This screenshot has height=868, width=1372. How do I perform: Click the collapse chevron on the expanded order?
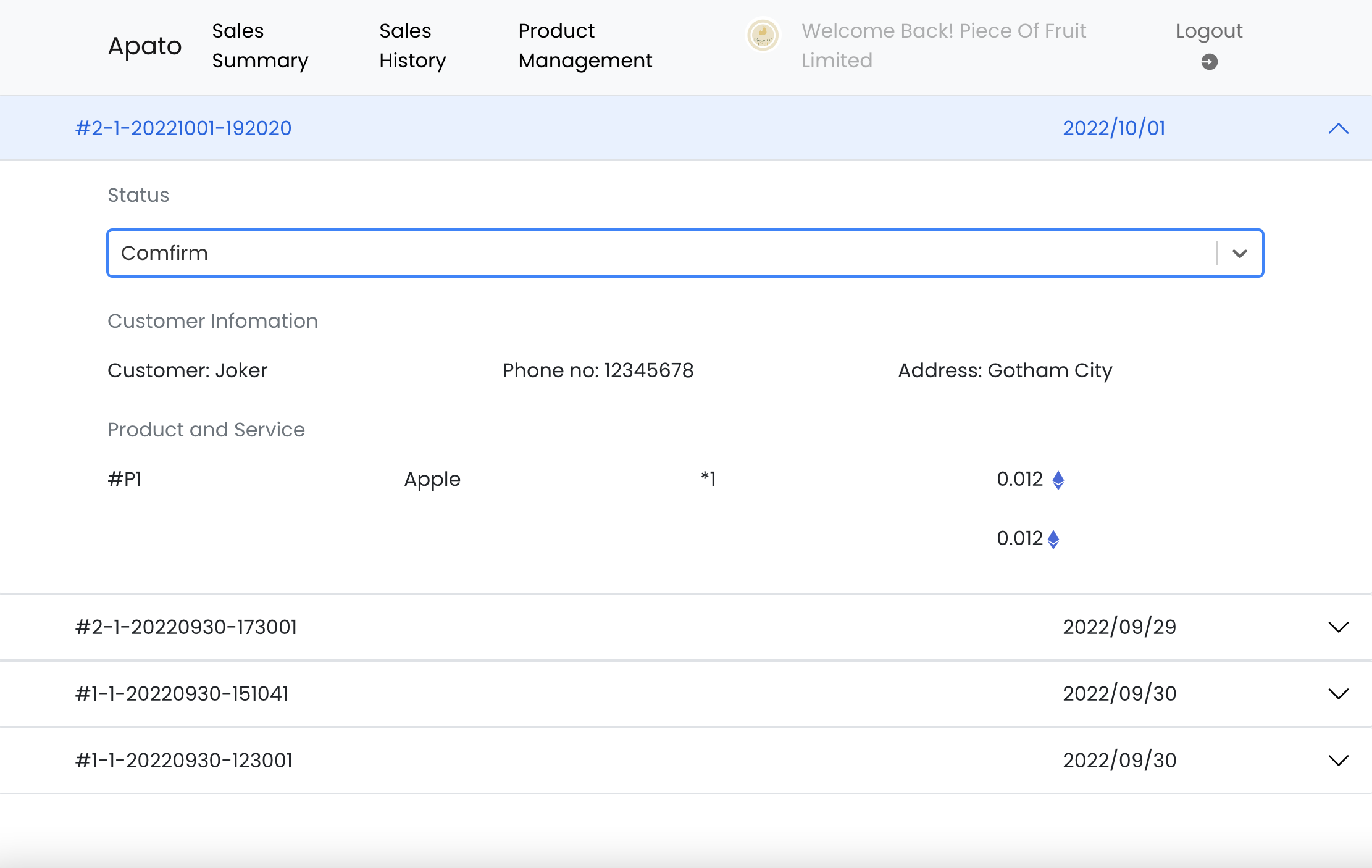pos(1339,128)
